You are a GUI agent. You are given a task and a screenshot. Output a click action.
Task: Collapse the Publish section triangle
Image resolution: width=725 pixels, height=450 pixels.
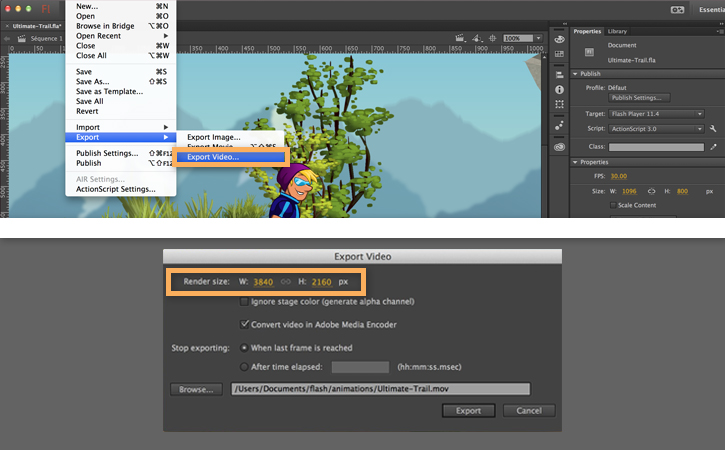coord(575,74)
